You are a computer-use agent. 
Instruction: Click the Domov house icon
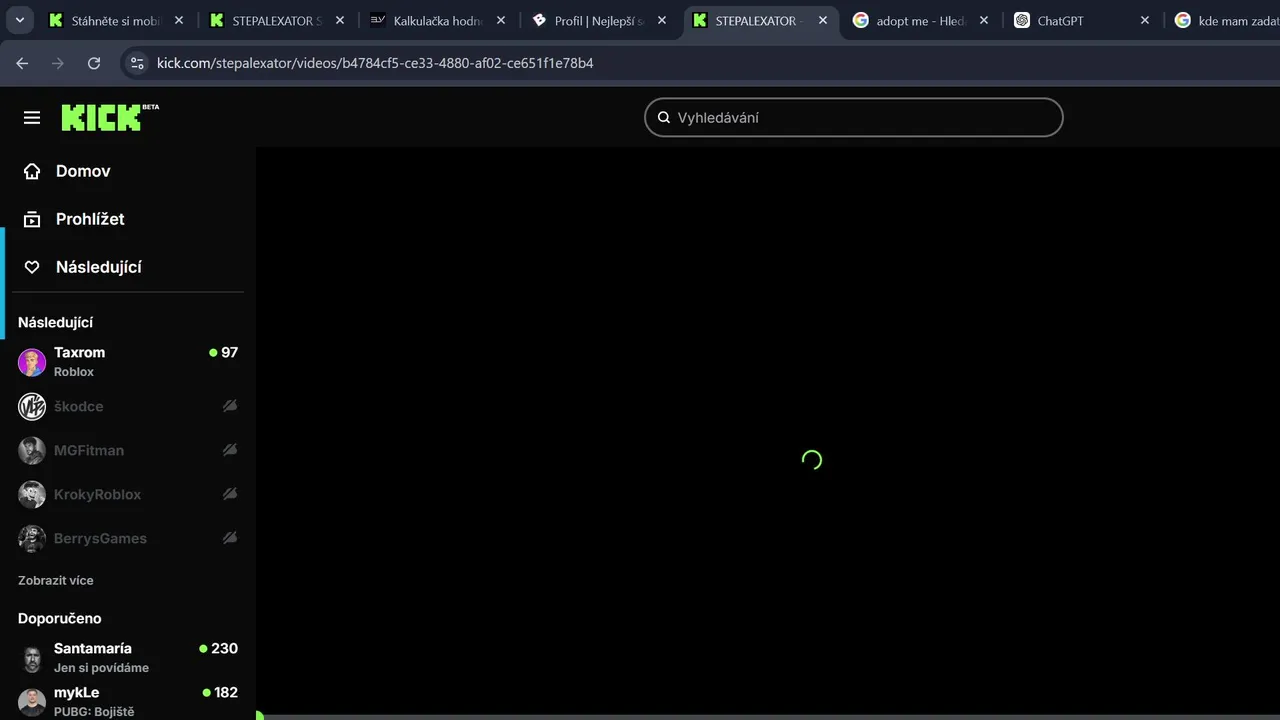32,171
